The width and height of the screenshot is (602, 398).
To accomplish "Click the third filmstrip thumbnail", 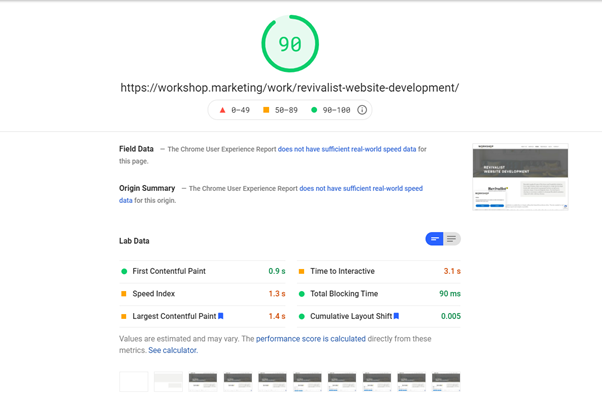I will 203,381.
